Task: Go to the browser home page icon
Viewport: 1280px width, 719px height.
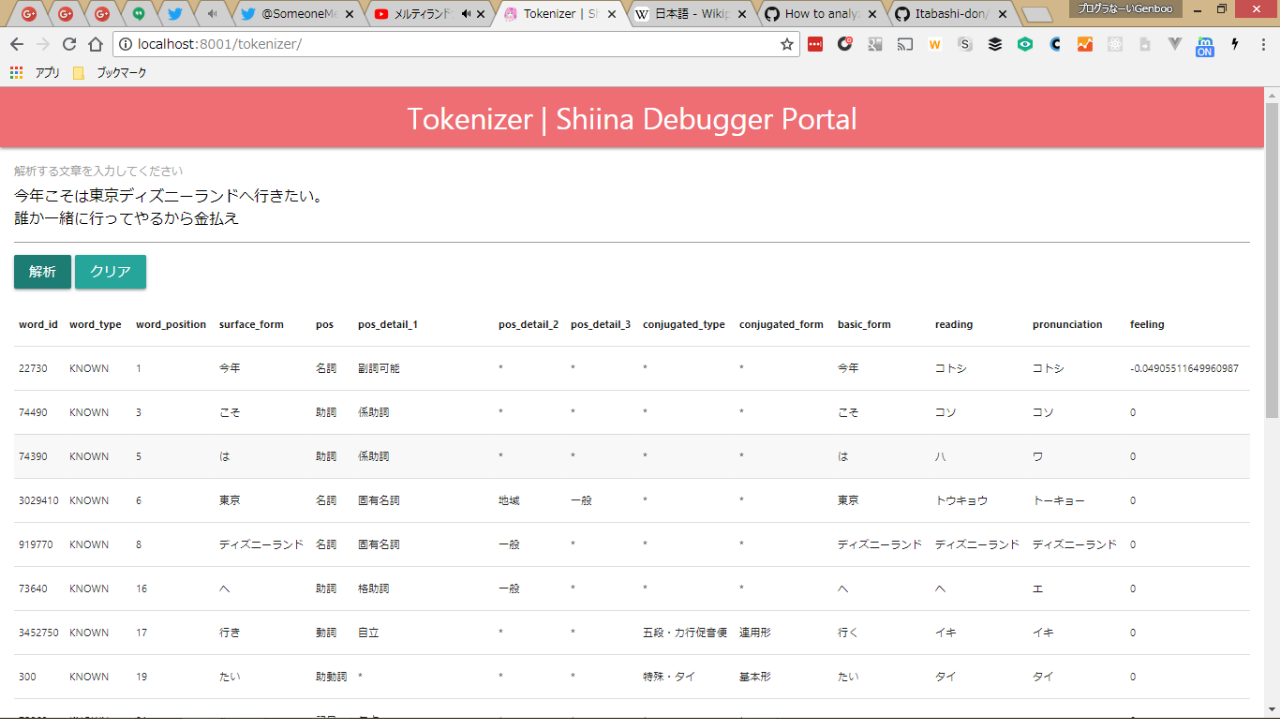Action: tap(95, 45)
